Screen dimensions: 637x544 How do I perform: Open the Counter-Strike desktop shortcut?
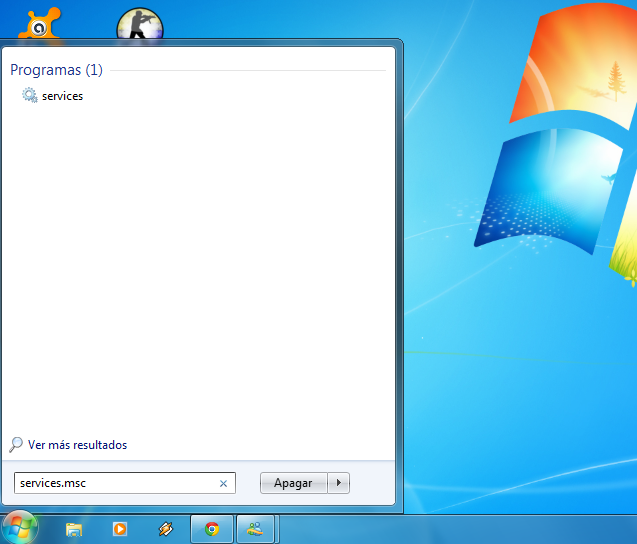(x=140, y=24)
